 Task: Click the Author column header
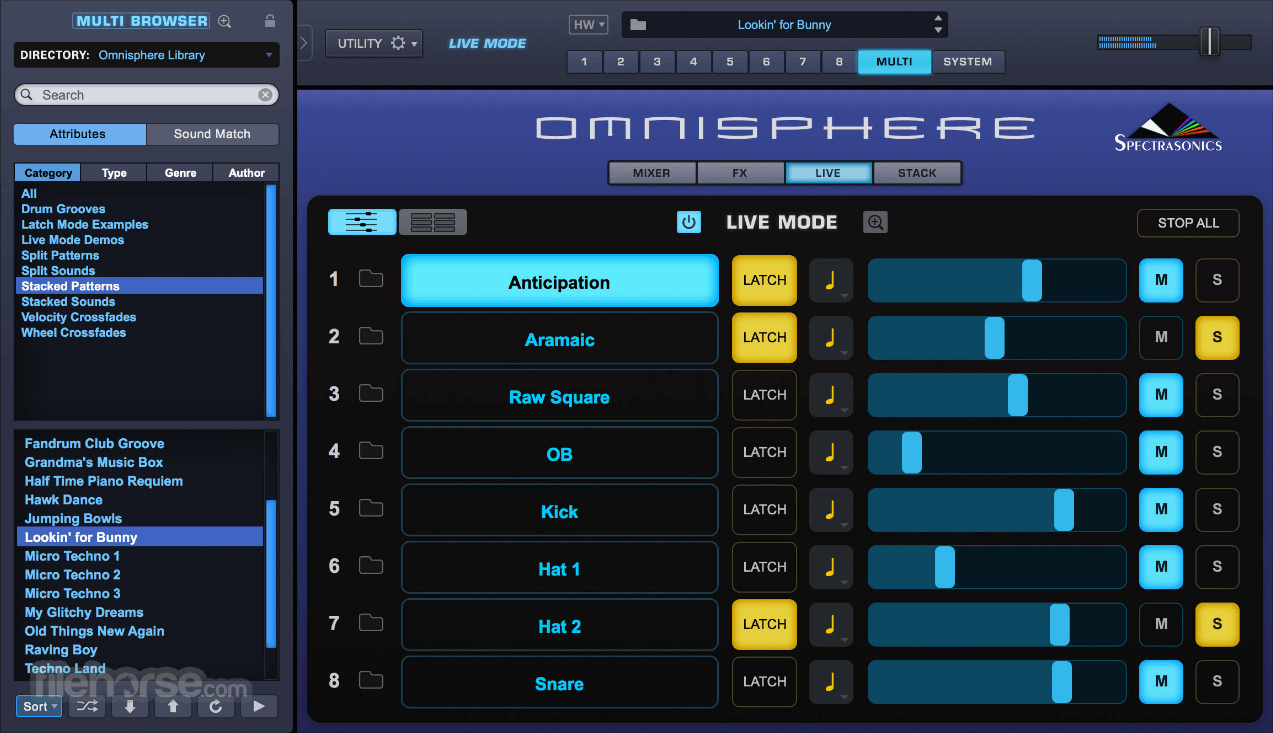click(246, 173)
